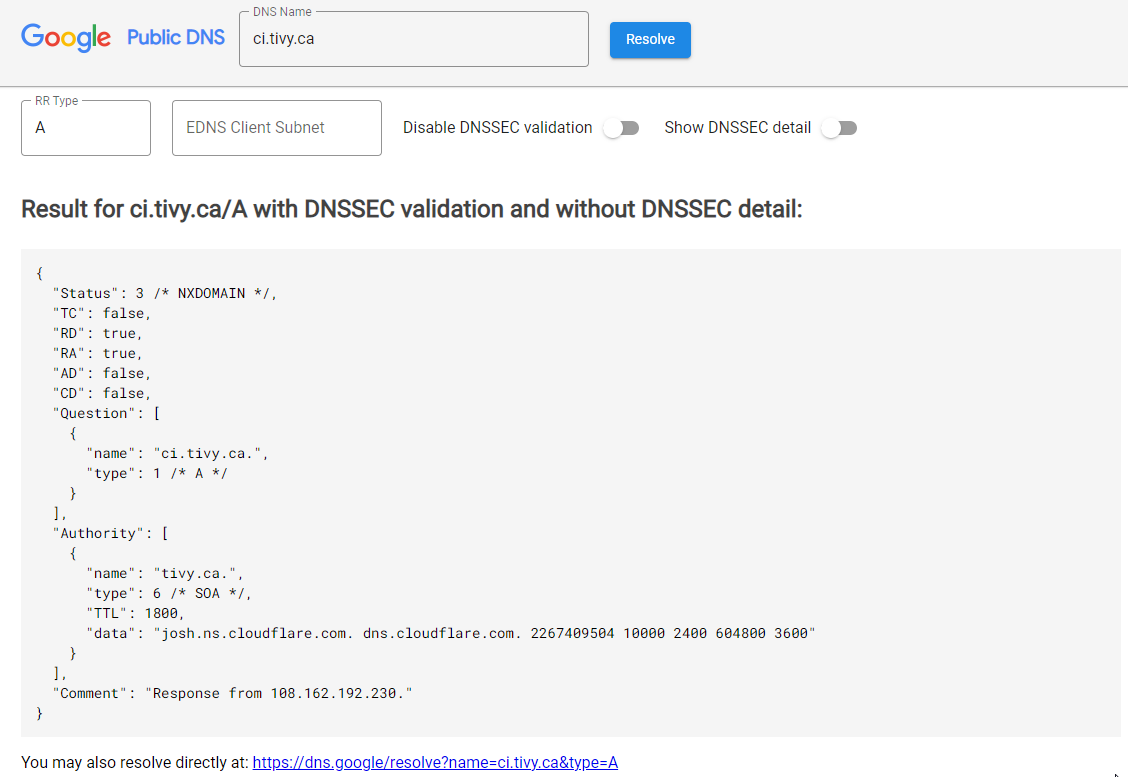Focus the DNS Name input field

(x=414, y=39)
